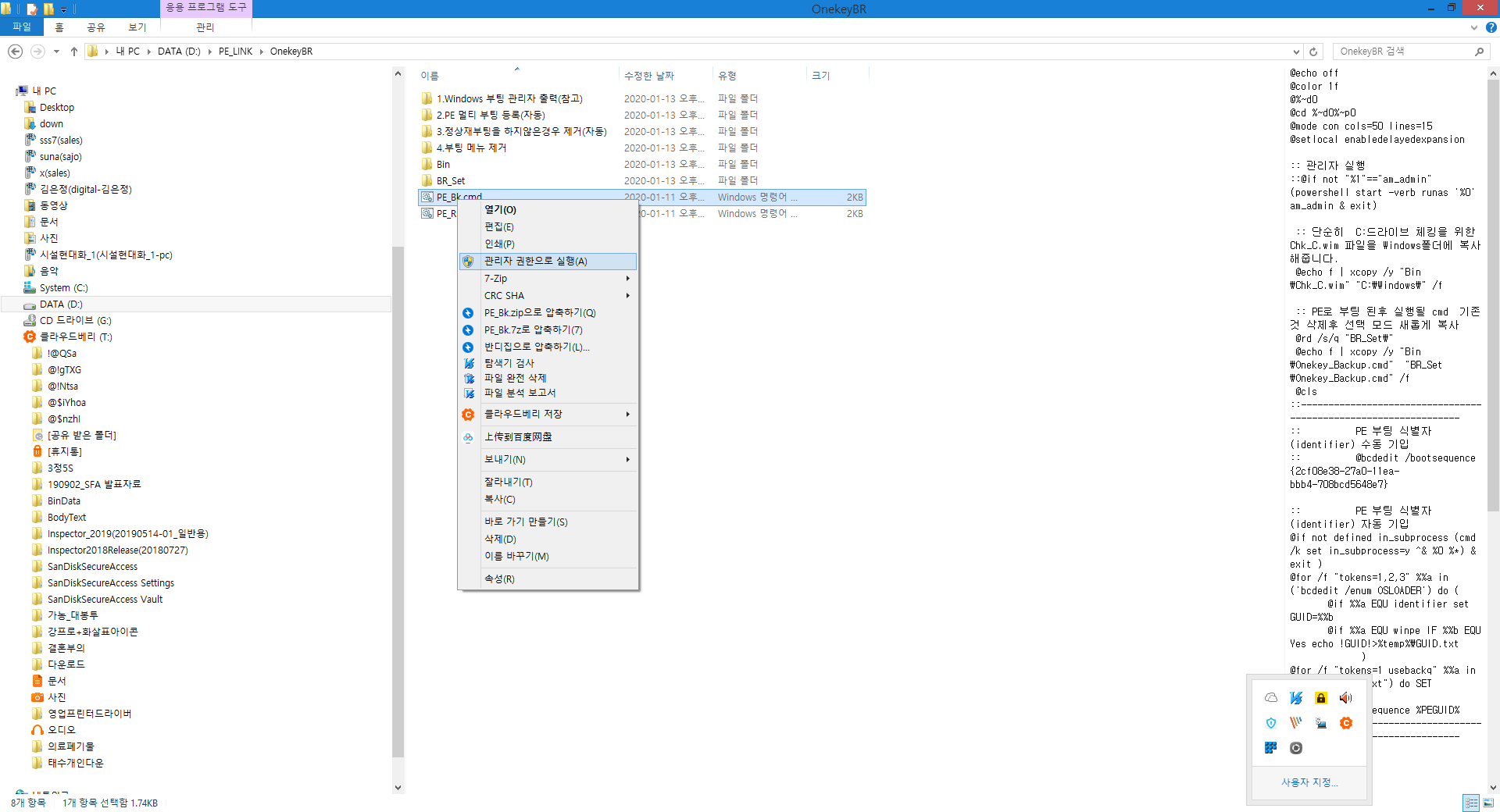1500x812 pixels.
Task: Switch to large thumbnails view icon
Action: [x=1488, y=803]
